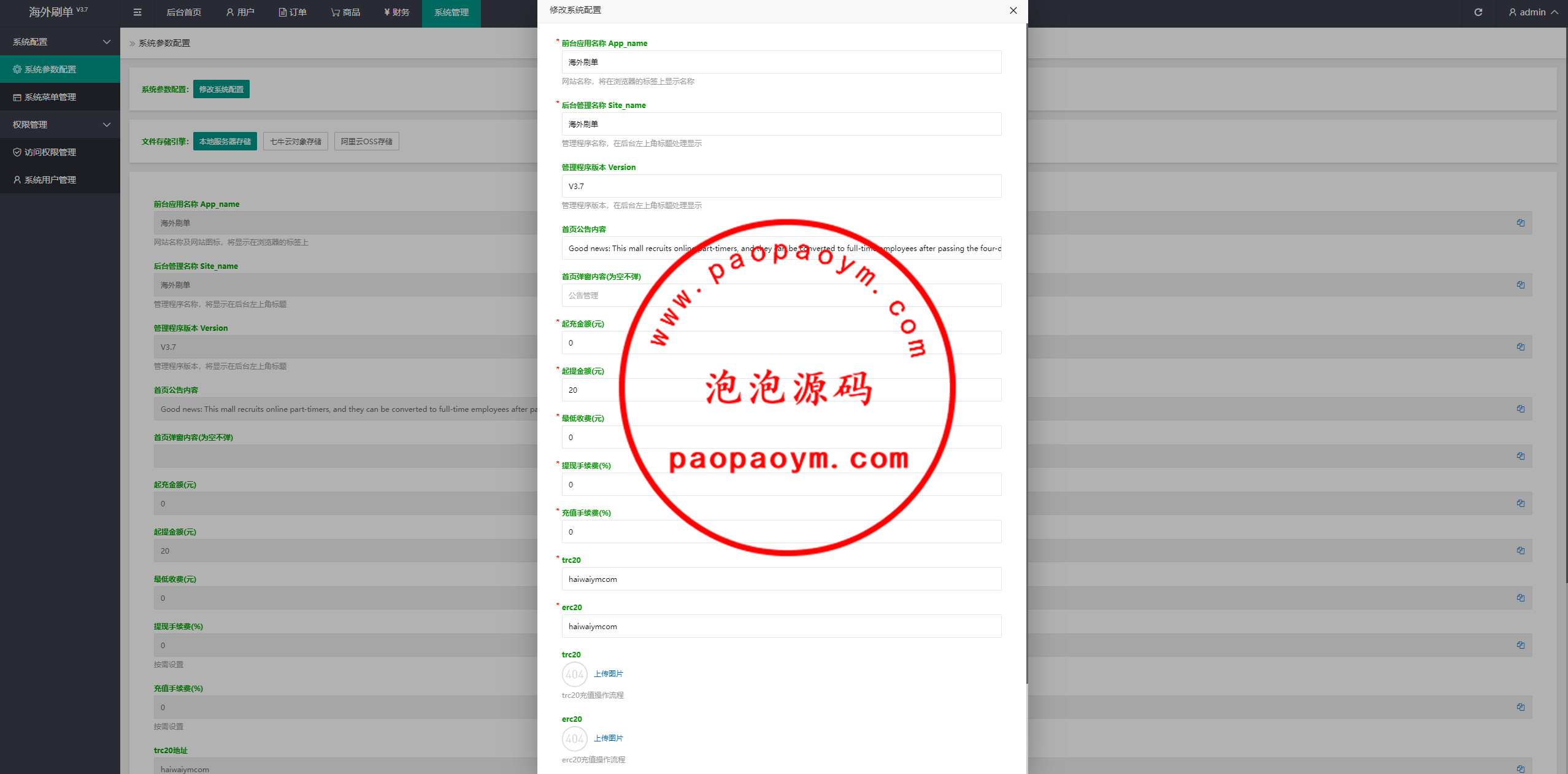Open the 订单 top menu

pos(293,12)
